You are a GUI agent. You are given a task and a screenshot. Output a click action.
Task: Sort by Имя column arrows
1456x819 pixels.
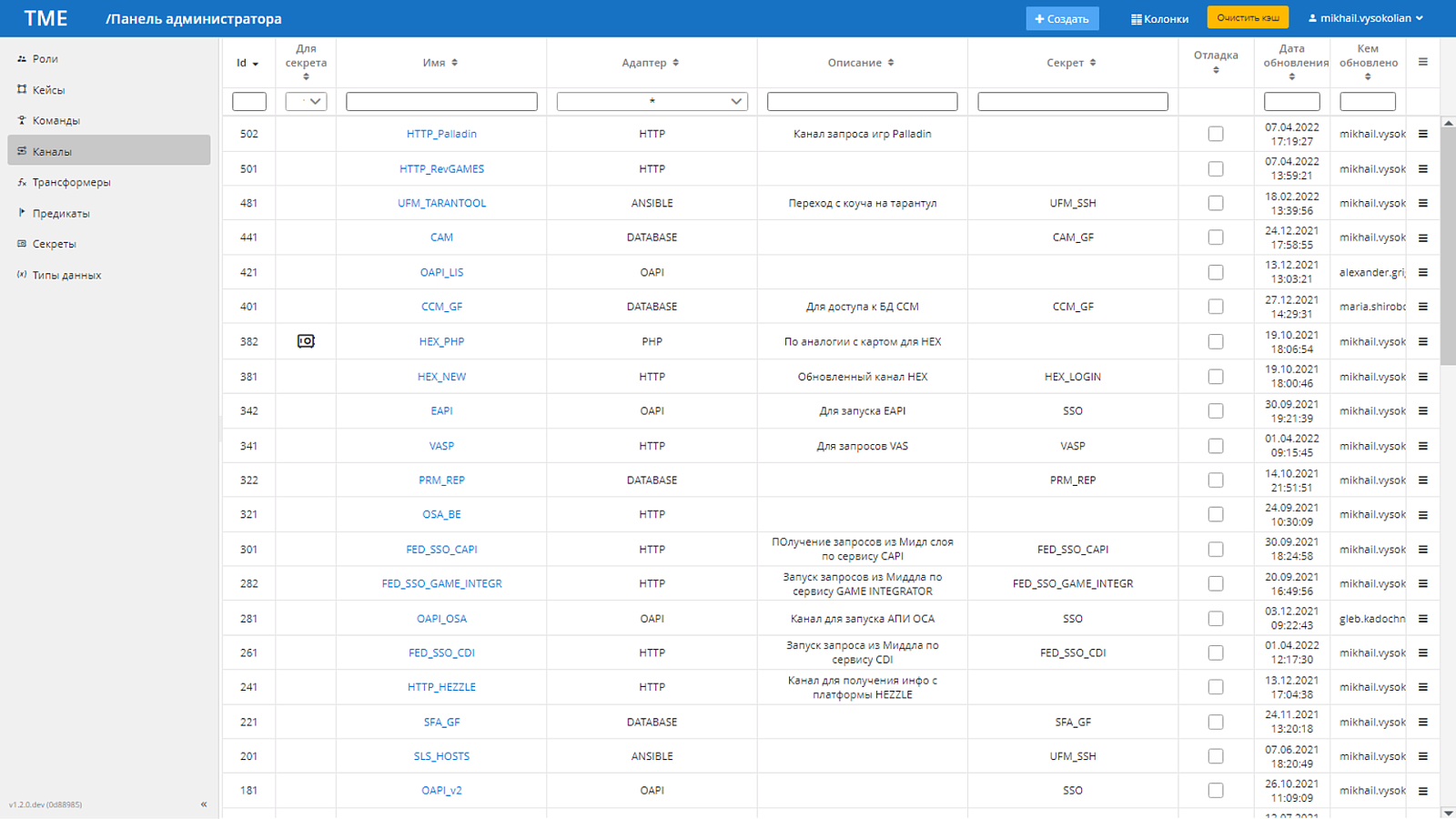click(x=455, y=63)
